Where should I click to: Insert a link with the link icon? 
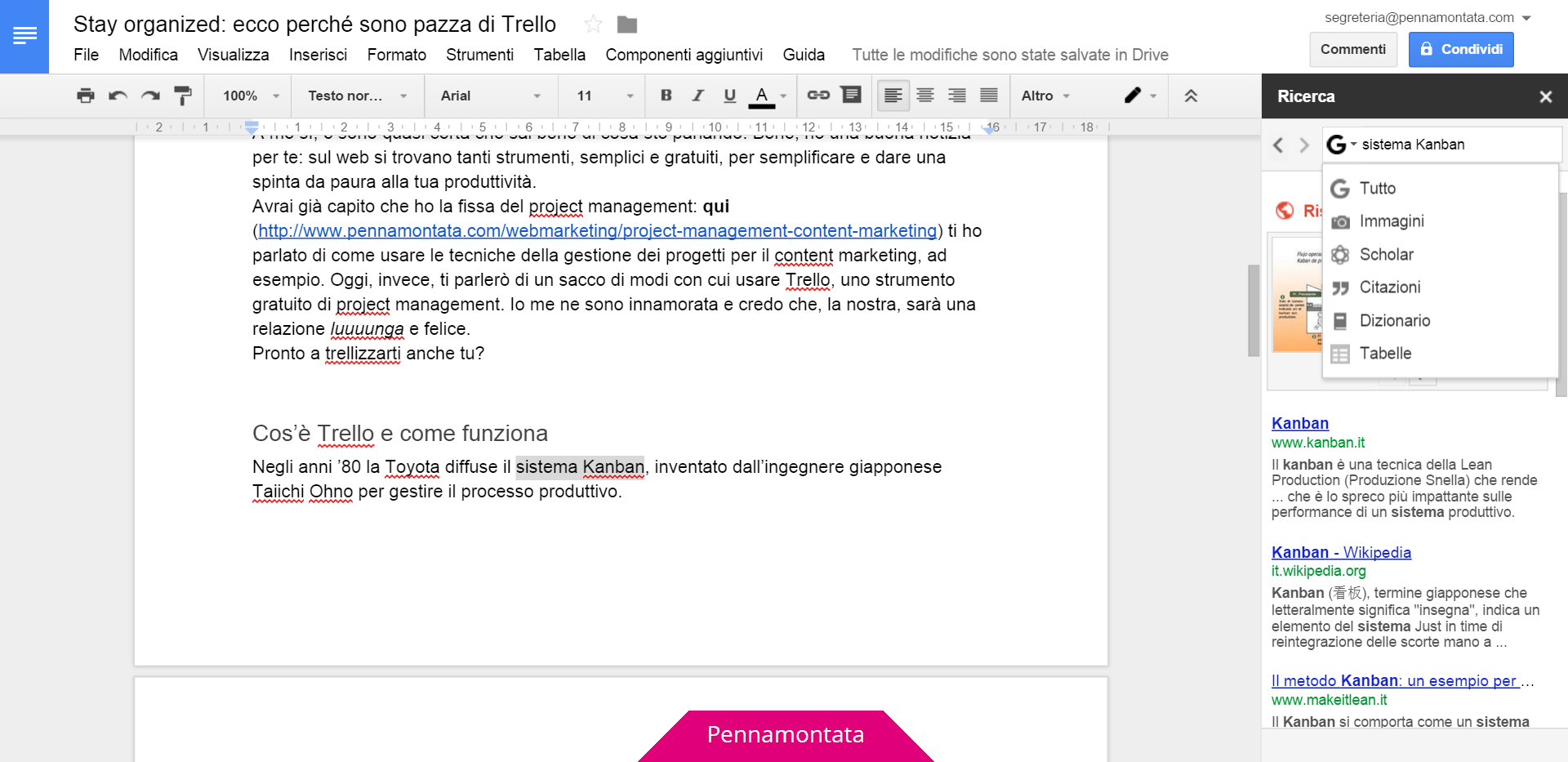coord(818,96)
